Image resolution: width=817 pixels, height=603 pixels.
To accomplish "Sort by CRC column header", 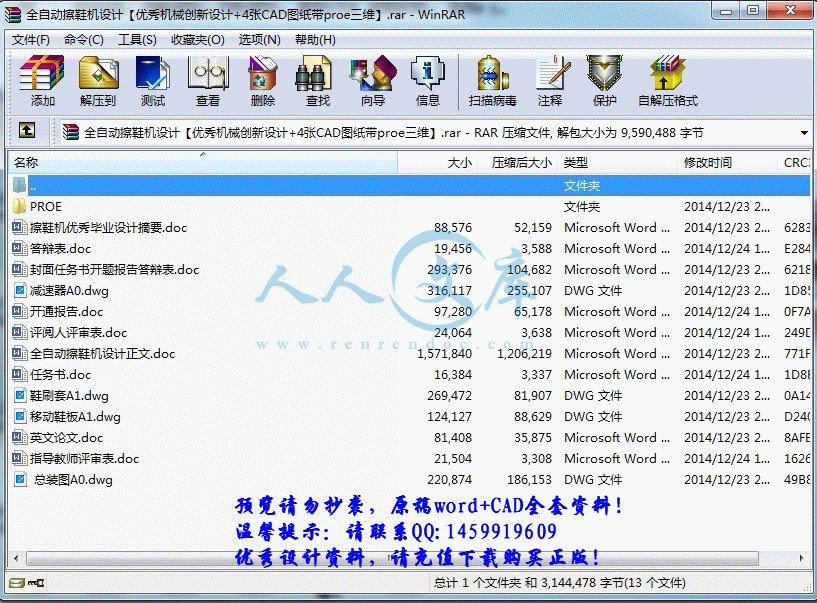I will [x=795, y=163].
